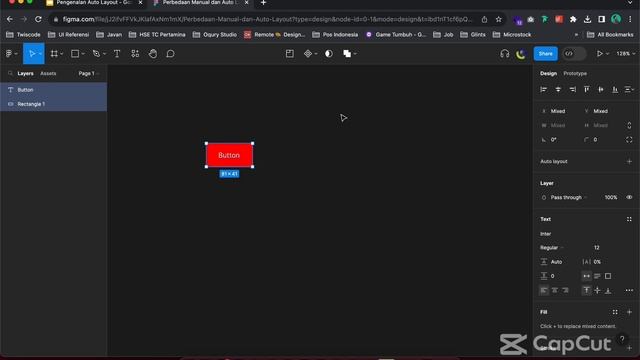Add auto layout with plus icon

629,161
